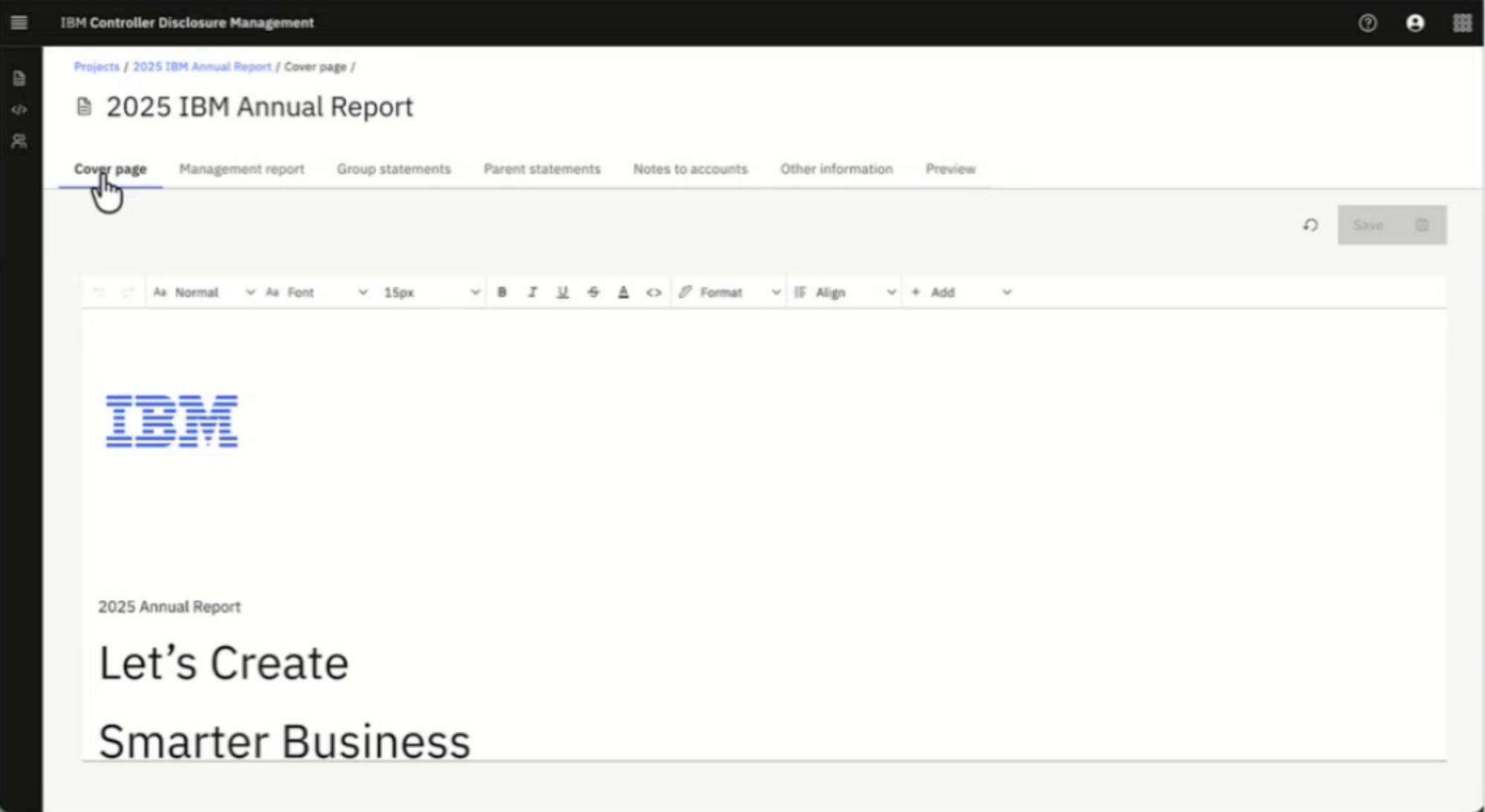Open the Preview tab
Image resolution: width=1485 pixels, height=812 pixels.
coord(950,169)
